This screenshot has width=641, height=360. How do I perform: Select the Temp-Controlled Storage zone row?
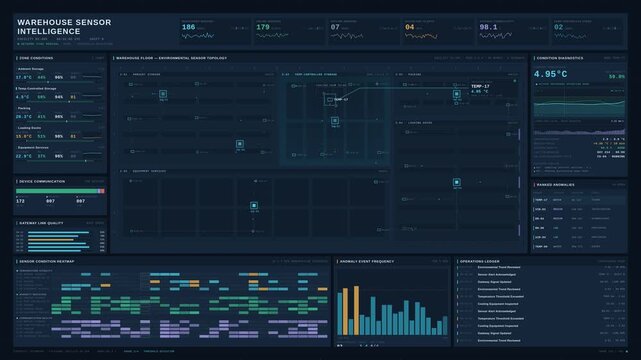(x=60, y=95)
